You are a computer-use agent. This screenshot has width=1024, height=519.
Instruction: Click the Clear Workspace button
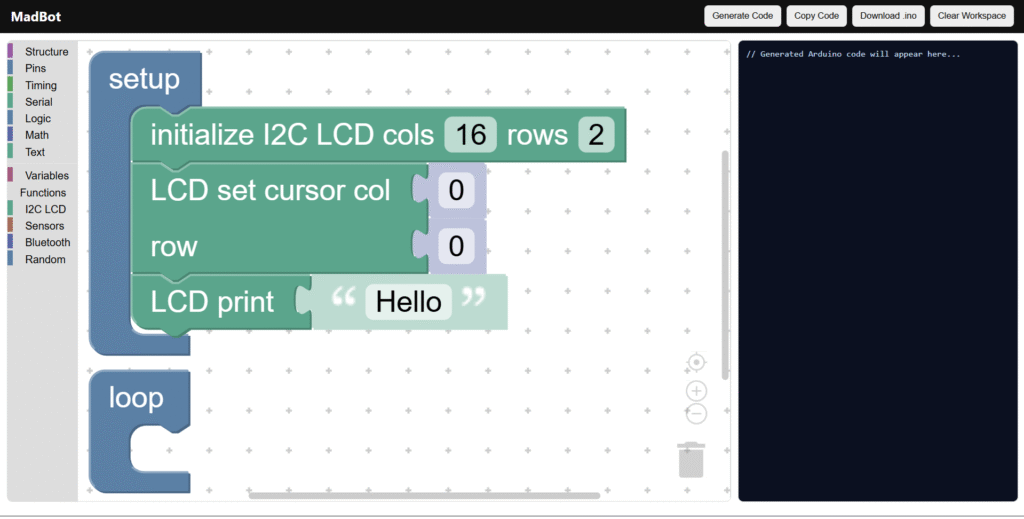(x=971, y=16)
